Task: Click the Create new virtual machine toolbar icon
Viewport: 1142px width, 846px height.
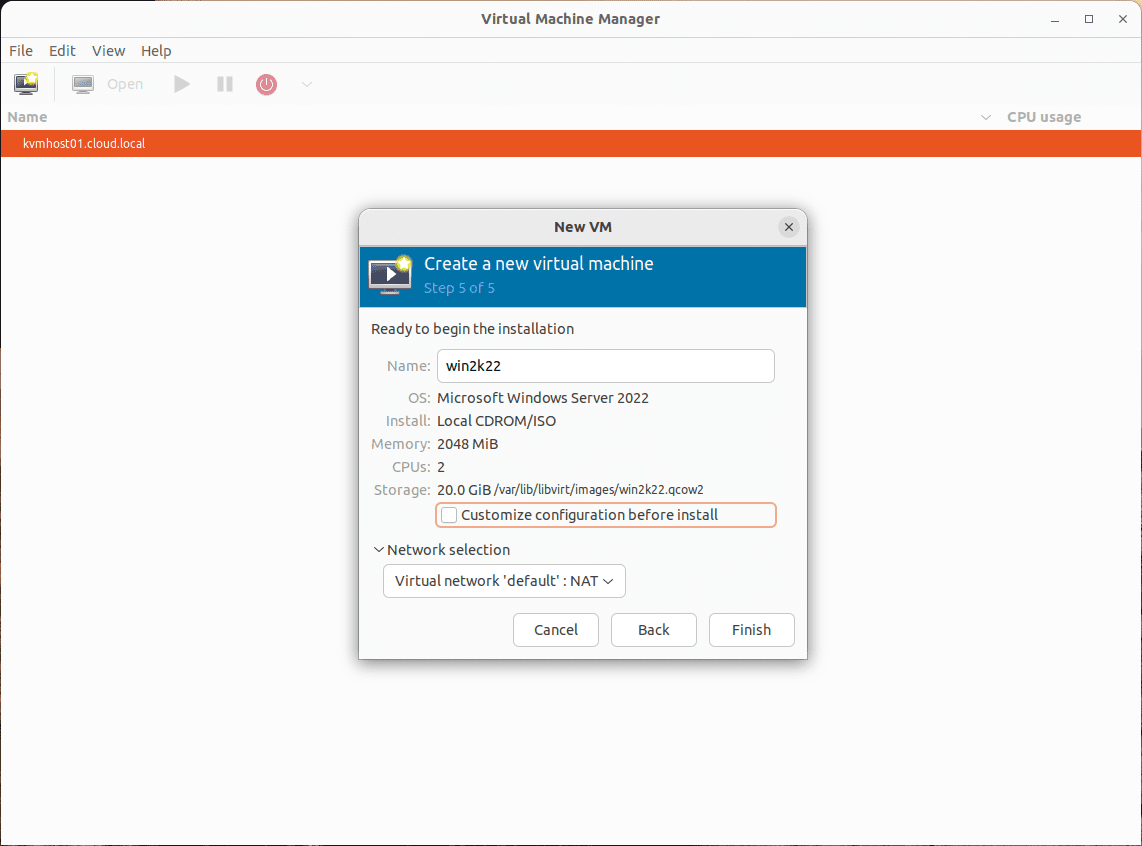Action: tap(26, 84)
